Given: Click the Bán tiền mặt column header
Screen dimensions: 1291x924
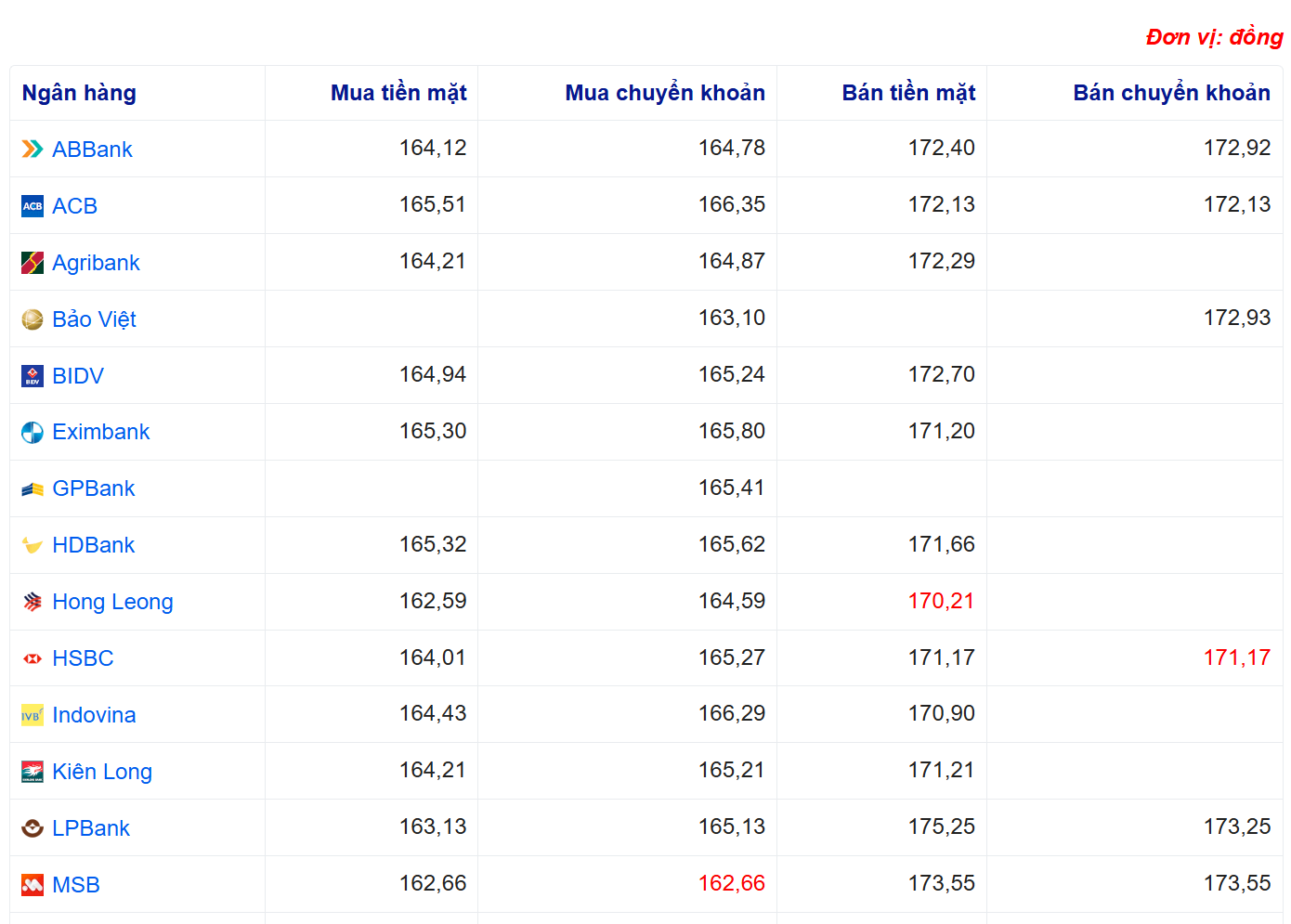Looking at the screenshot, I should pos(908,93).
